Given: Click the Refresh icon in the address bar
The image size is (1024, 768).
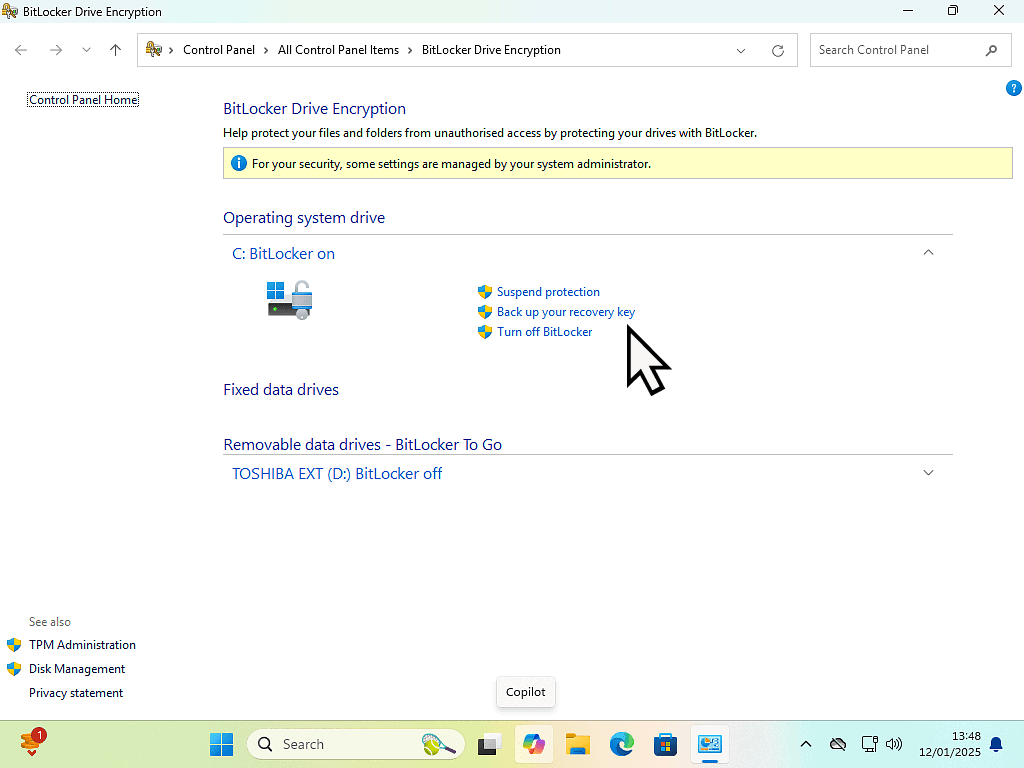Looking at the screenshot, I should click(778, 51).
